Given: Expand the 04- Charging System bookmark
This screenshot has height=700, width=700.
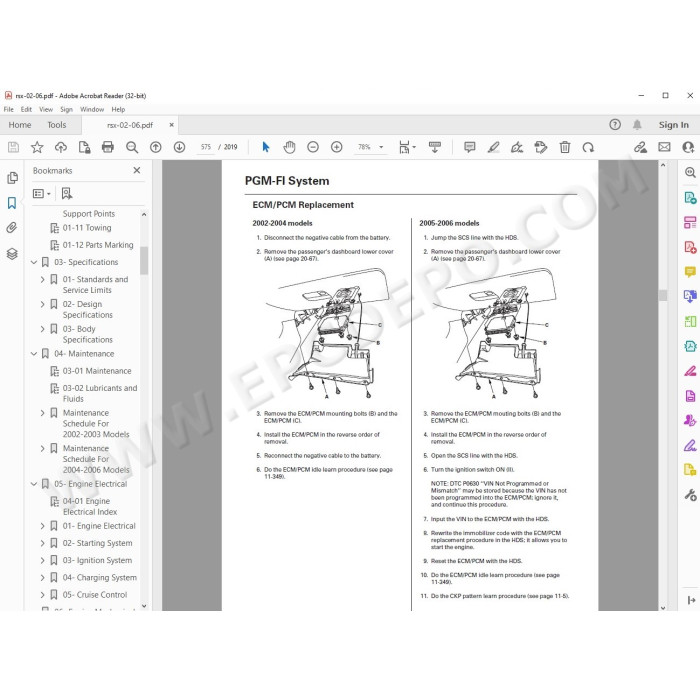Looking at the screenshot, I should (42, 578).
